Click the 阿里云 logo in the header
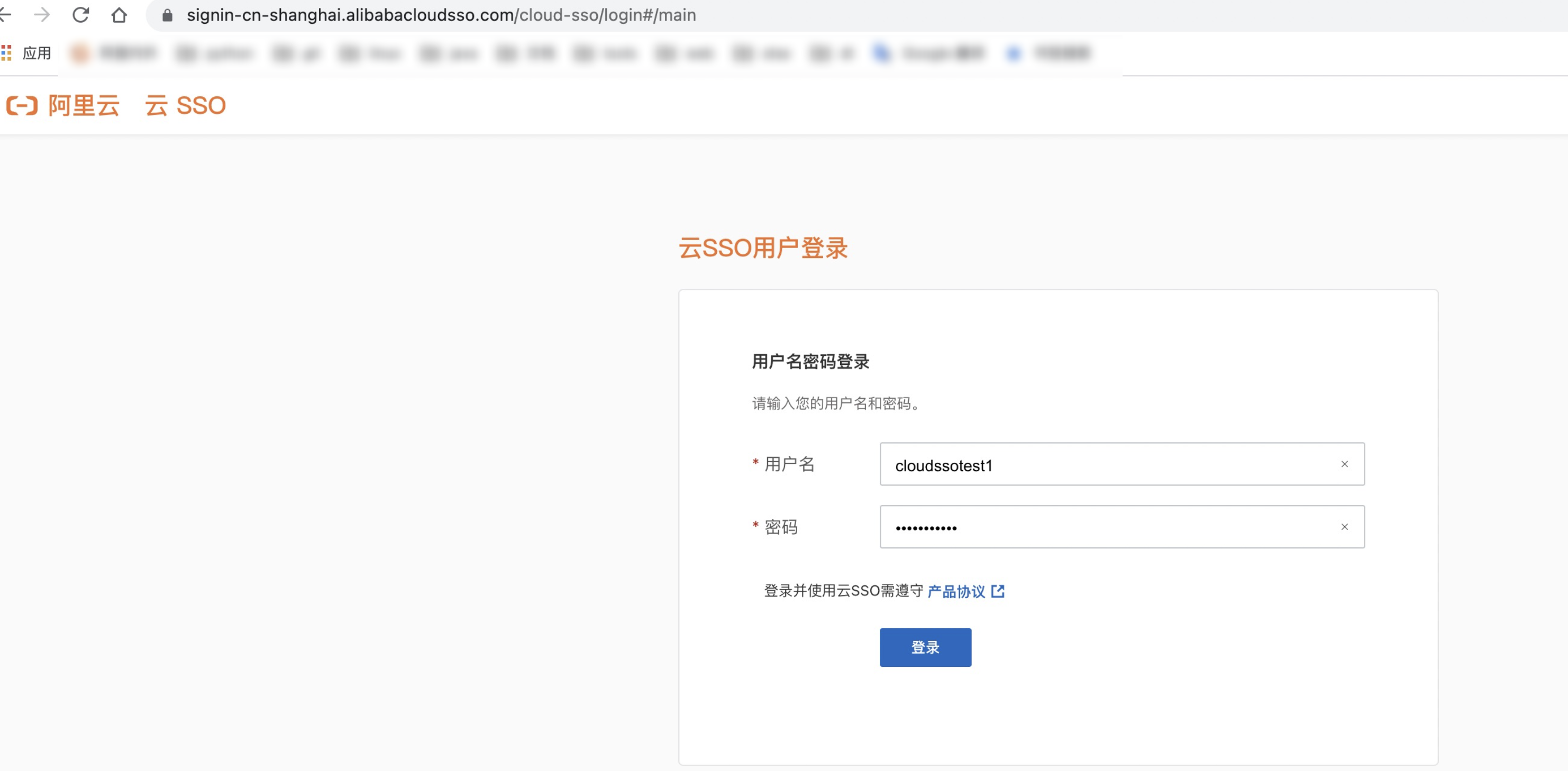Screen dimensions: 1568x771 [x=63, y=105]
